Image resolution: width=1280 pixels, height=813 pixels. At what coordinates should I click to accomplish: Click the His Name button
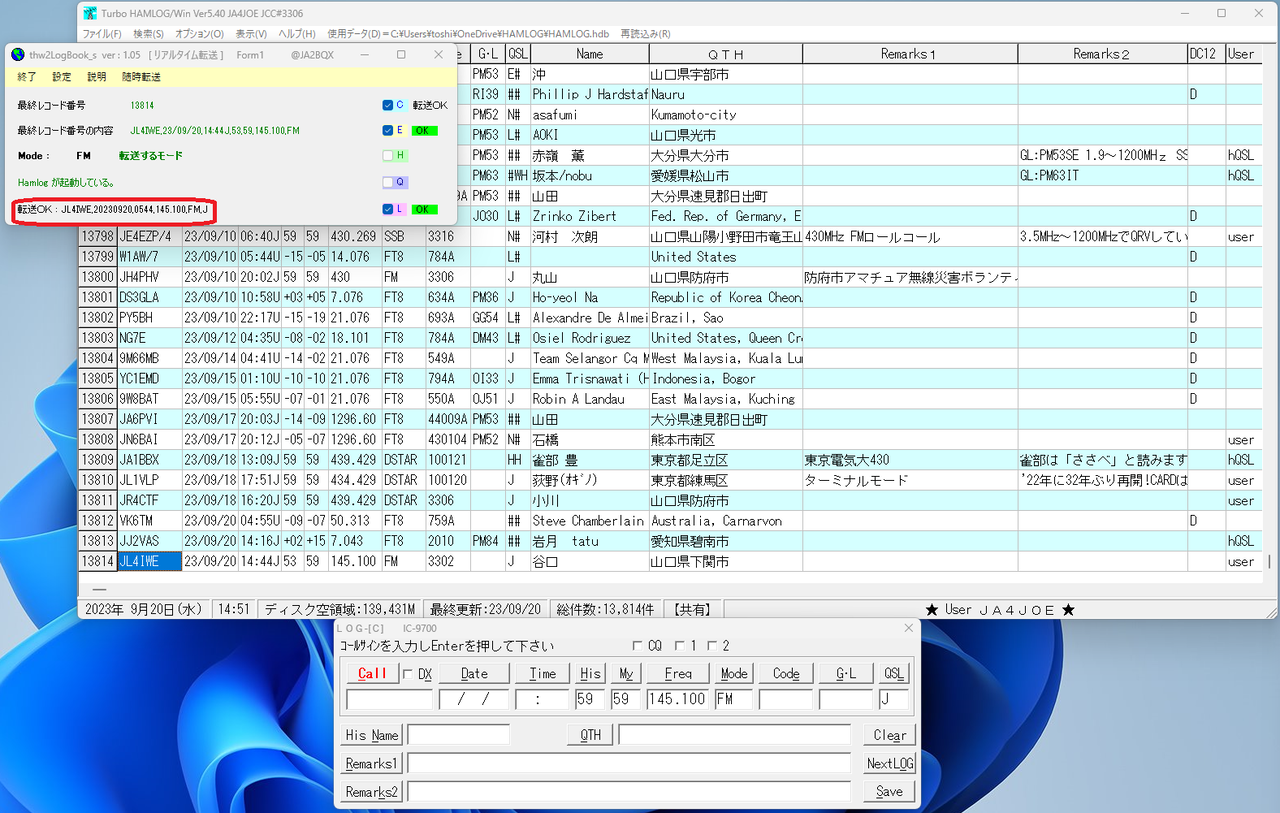click(x=372, y=735)
